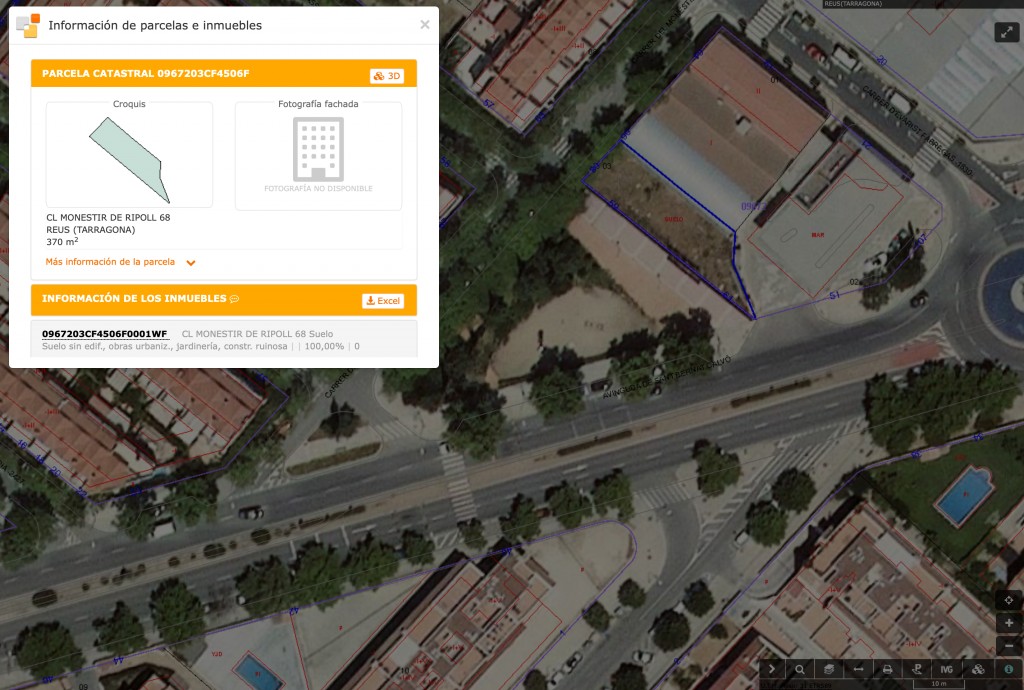Click the Croquis parcel sketch thumbnail
Screen dimensions: 1024x690
128,155
